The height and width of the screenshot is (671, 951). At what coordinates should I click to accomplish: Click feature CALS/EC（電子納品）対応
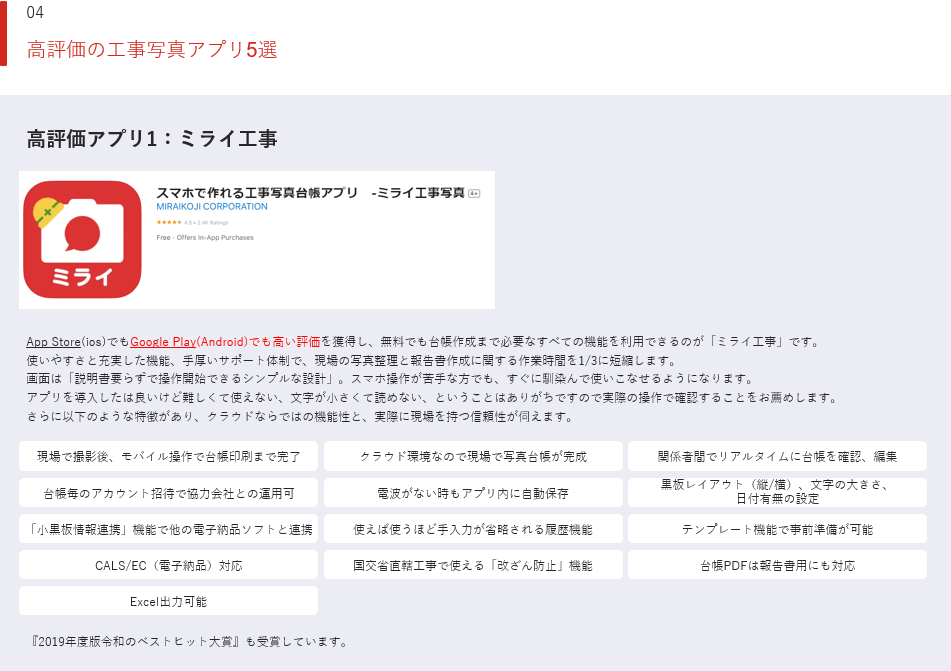[169, 565]
